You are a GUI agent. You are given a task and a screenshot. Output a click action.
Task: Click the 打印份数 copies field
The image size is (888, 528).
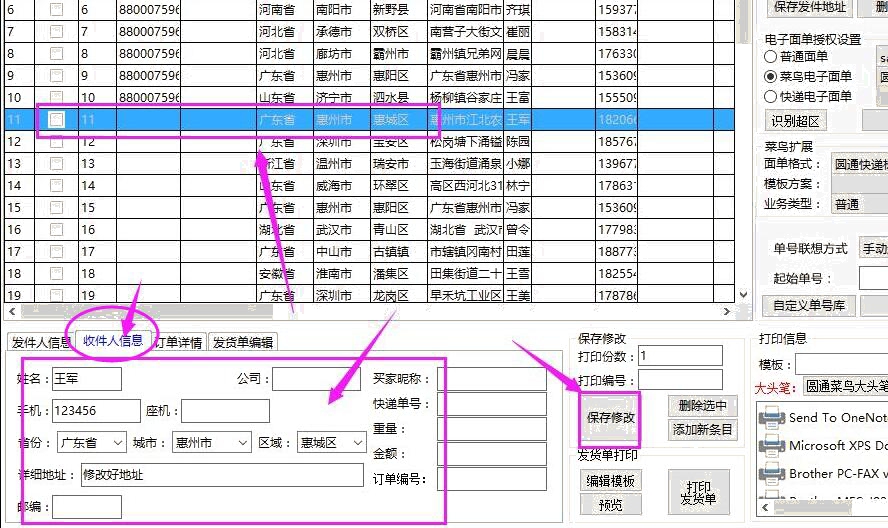(680, 356)
